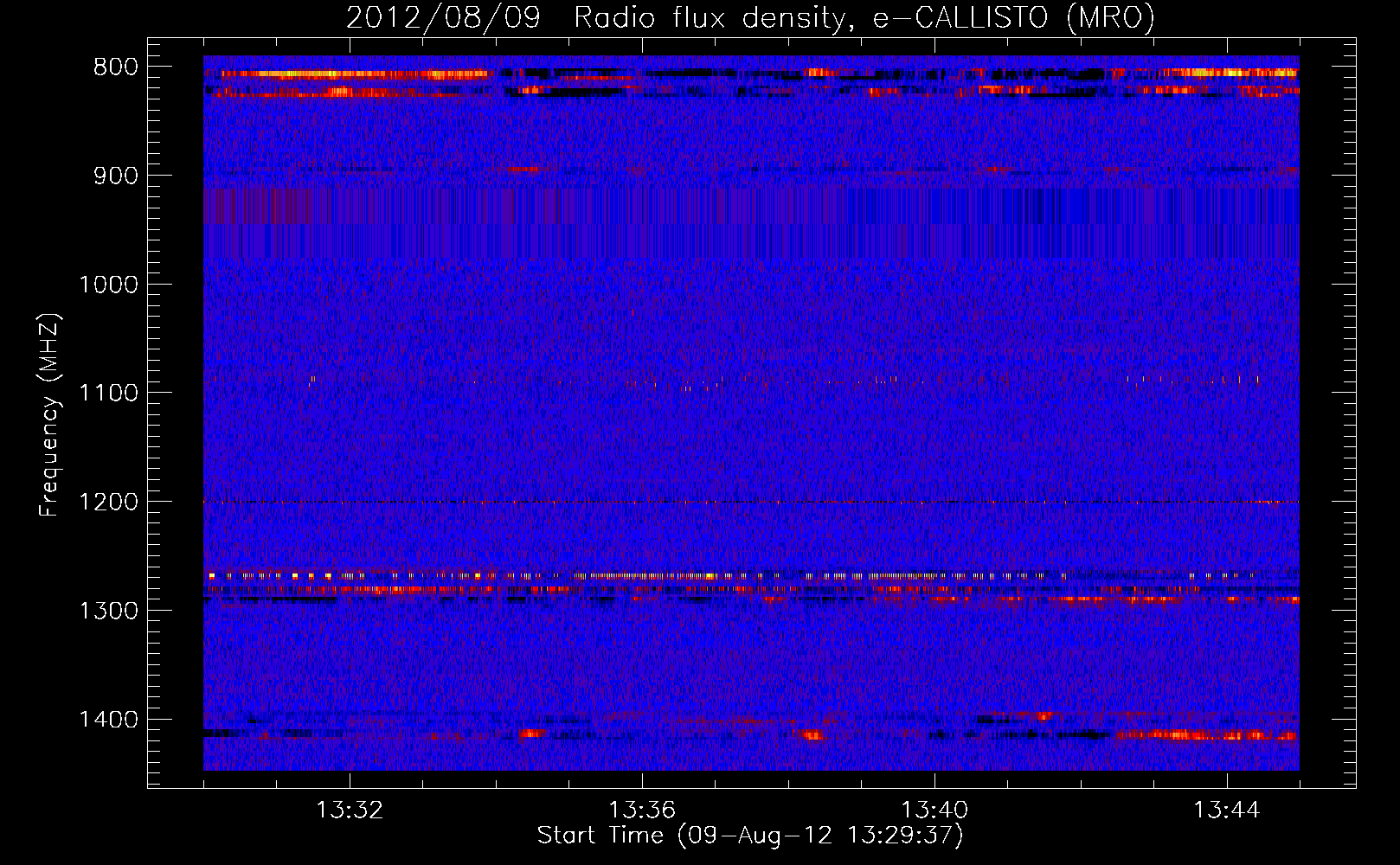Select the 1400 frequency tick label
The height and width of the screenshot is (865, 1400).
[x=108, y=720]
